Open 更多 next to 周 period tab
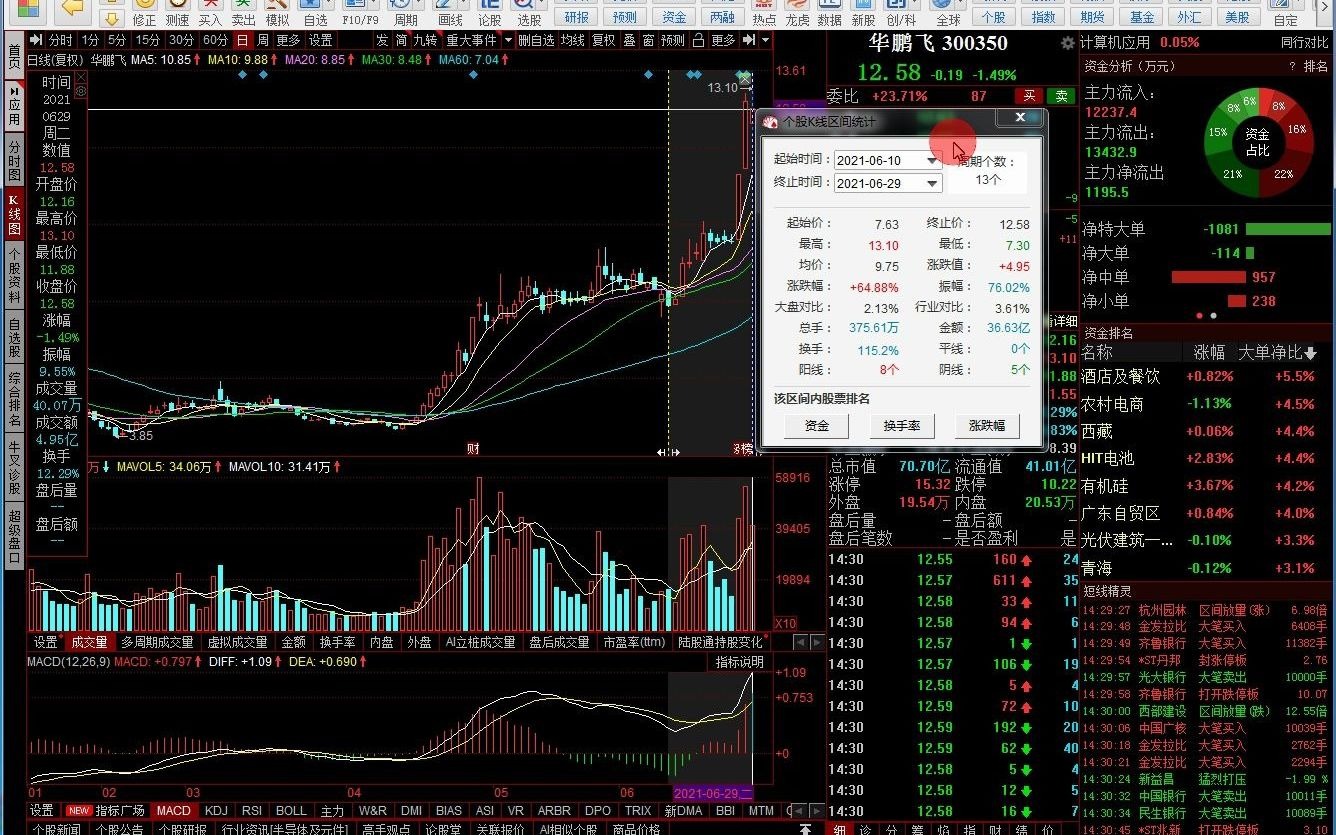This screenshot has width=1336, height=835. [288, 40]
